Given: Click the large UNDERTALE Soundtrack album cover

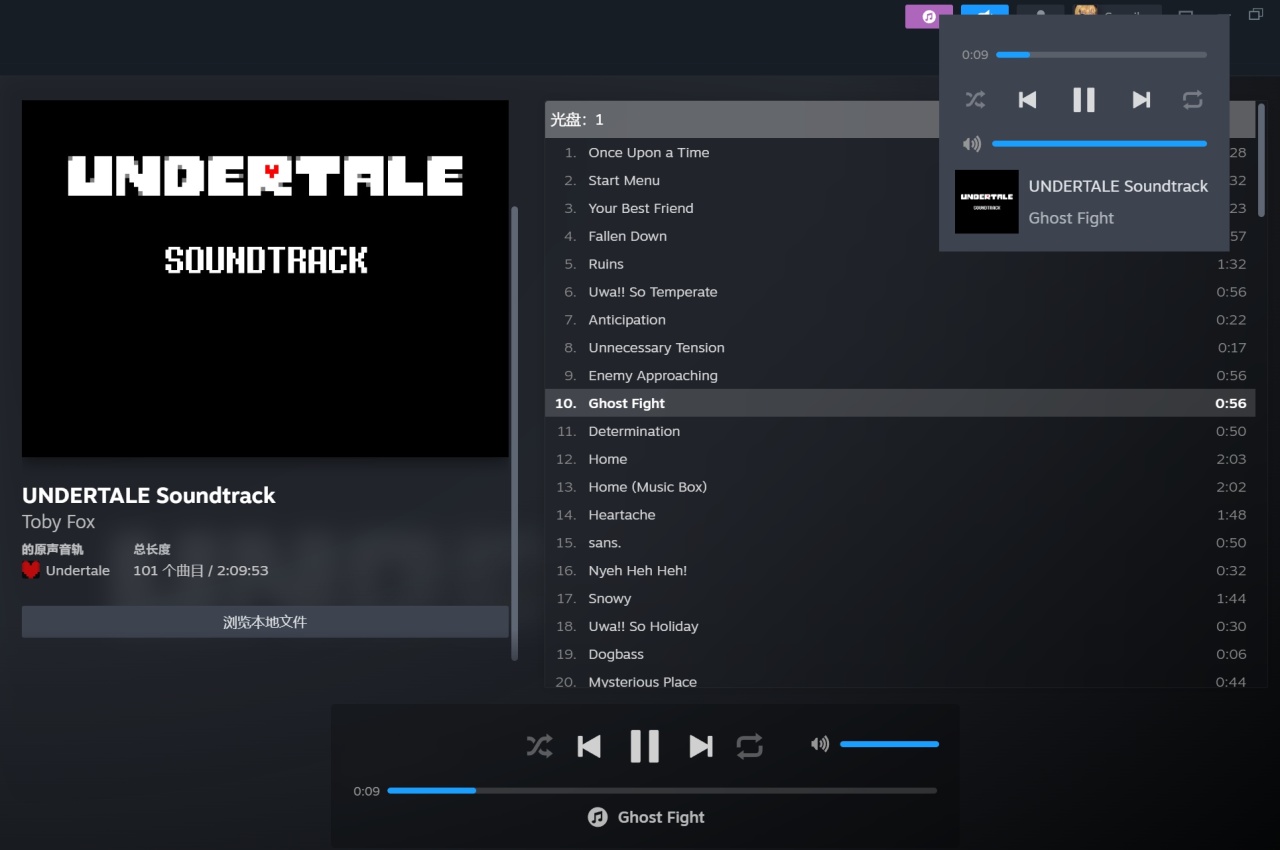Looking at the screenshot, I should [x=265, y=279].
